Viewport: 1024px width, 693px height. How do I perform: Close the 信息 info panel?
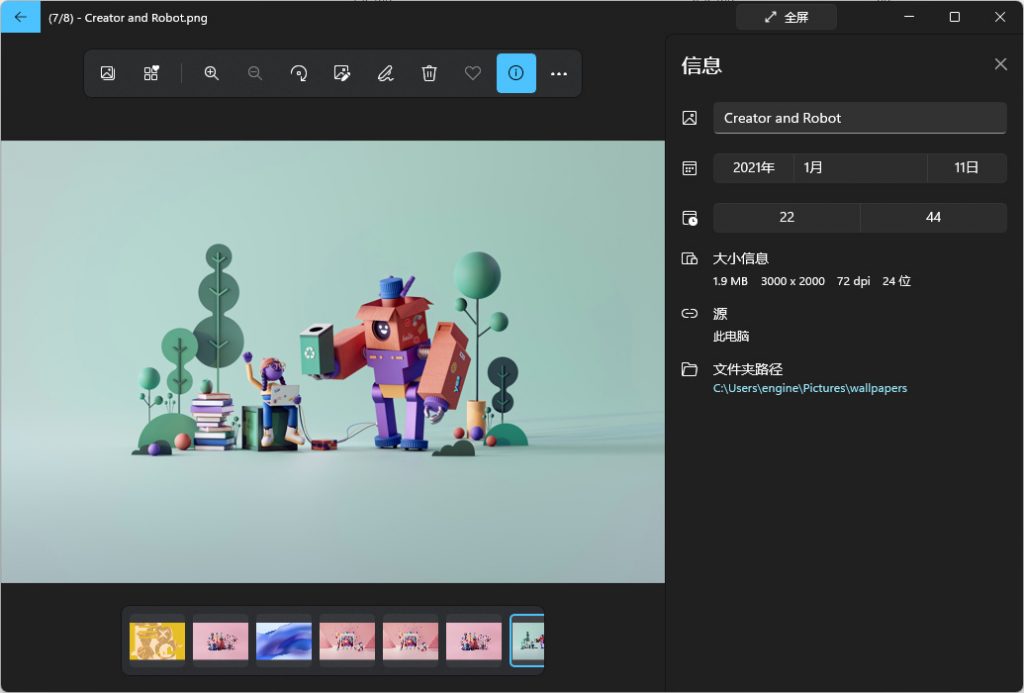[x=1000, y=64]
